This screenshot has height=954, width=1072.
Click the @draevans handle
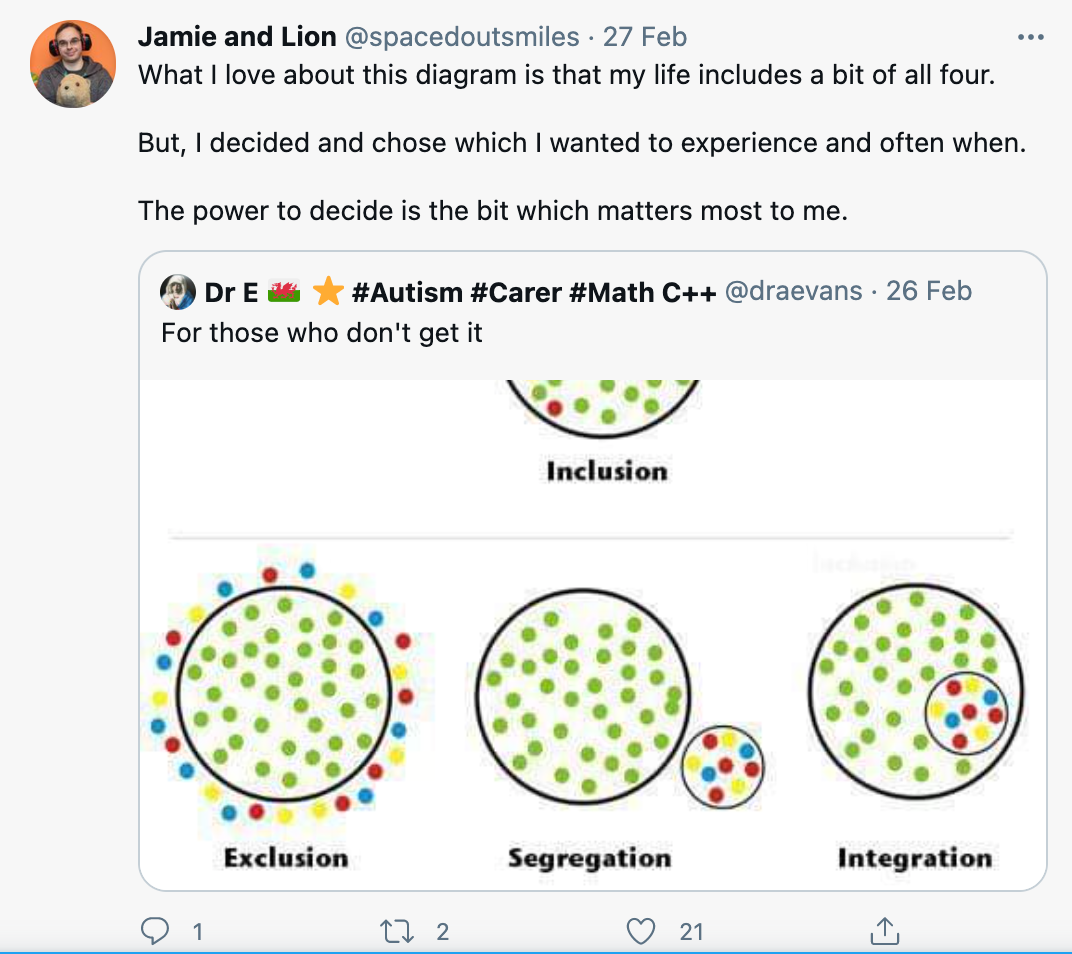pyautogui.click(x=793, y=292)
